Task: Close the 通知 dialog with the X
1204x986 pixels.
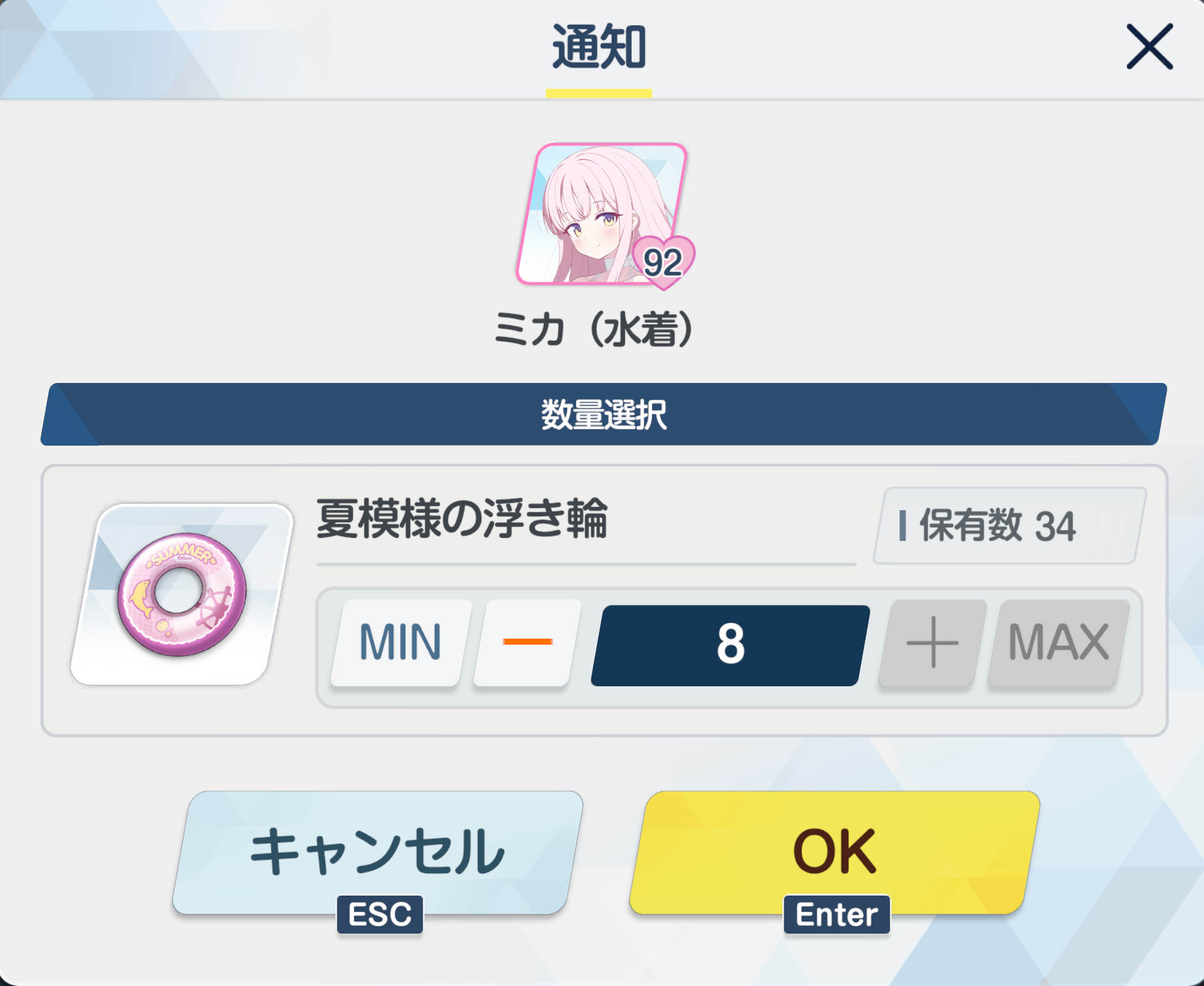Action: [1150, 47]
